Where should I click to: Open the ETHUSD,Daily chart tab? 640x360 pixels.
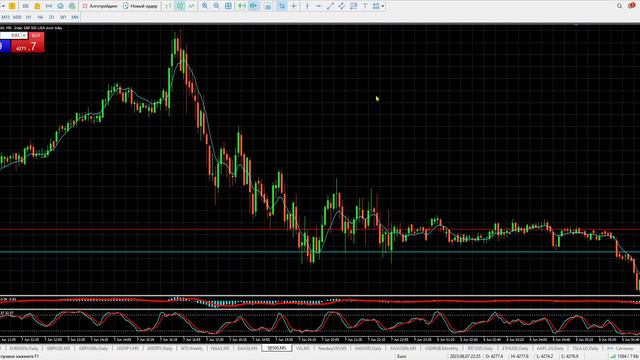coord(515,349)
